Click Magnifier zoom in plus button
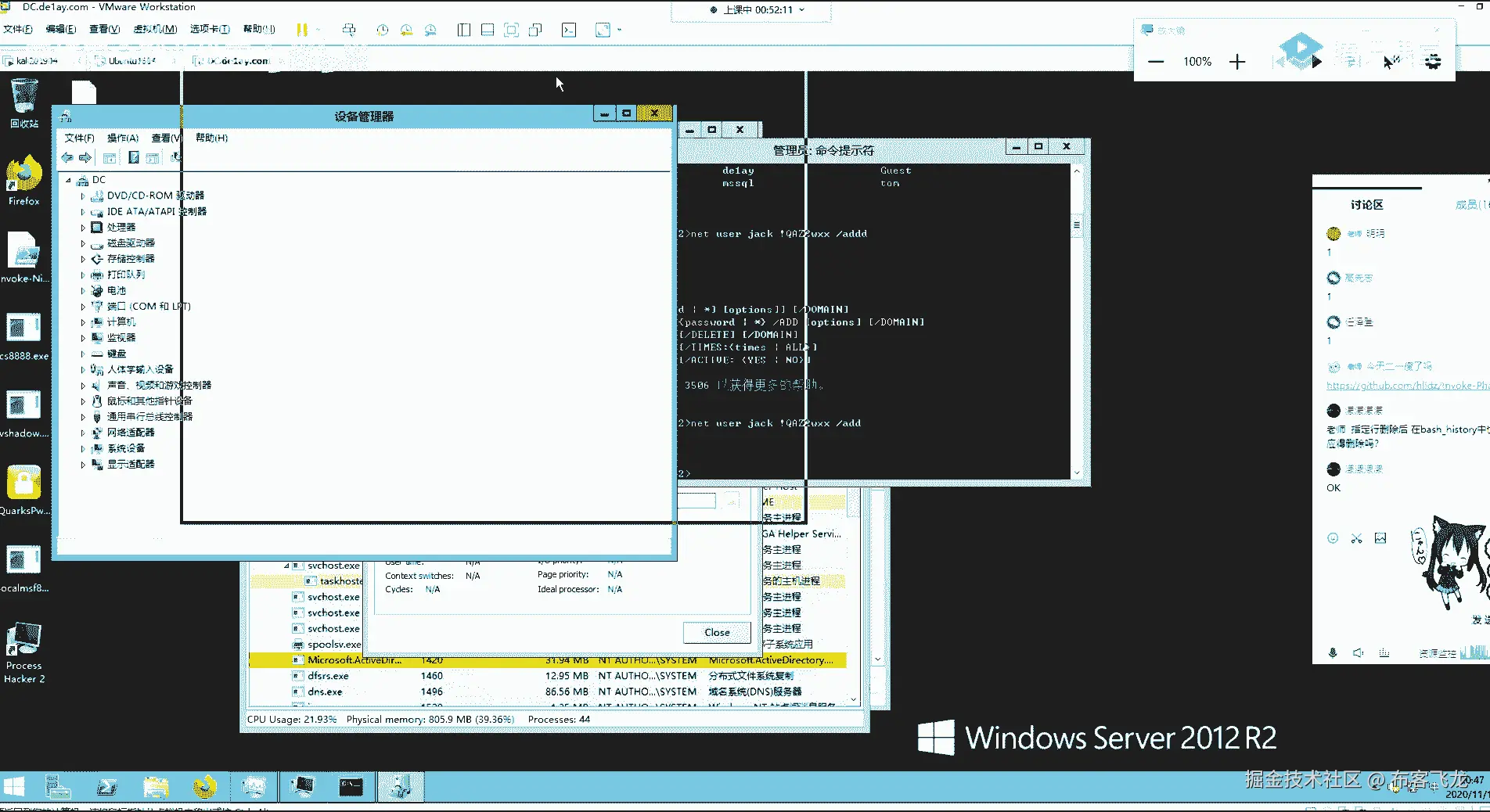This screenshot has width=1490, height=812. [1237, 62]
